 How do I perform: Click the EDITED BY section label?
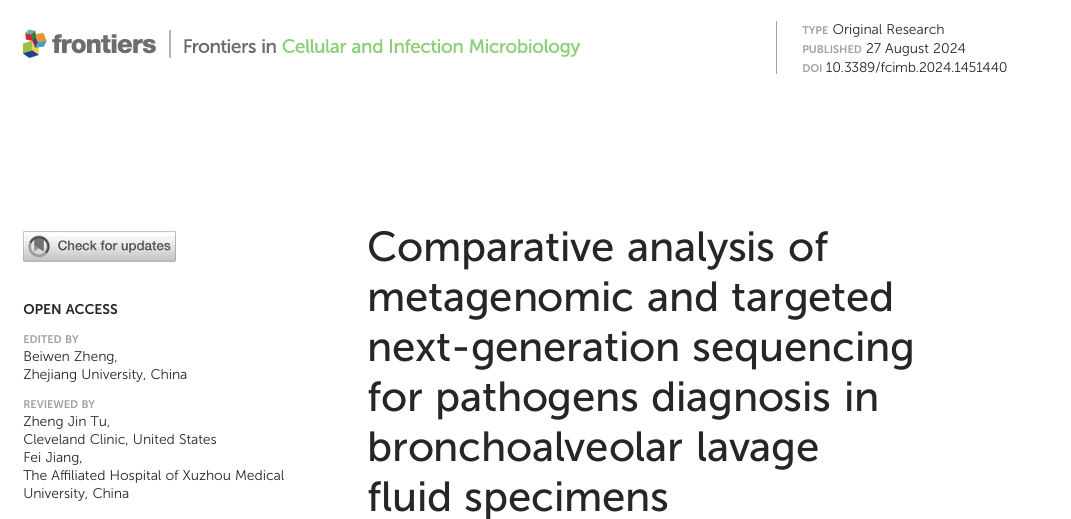[51, 340]
